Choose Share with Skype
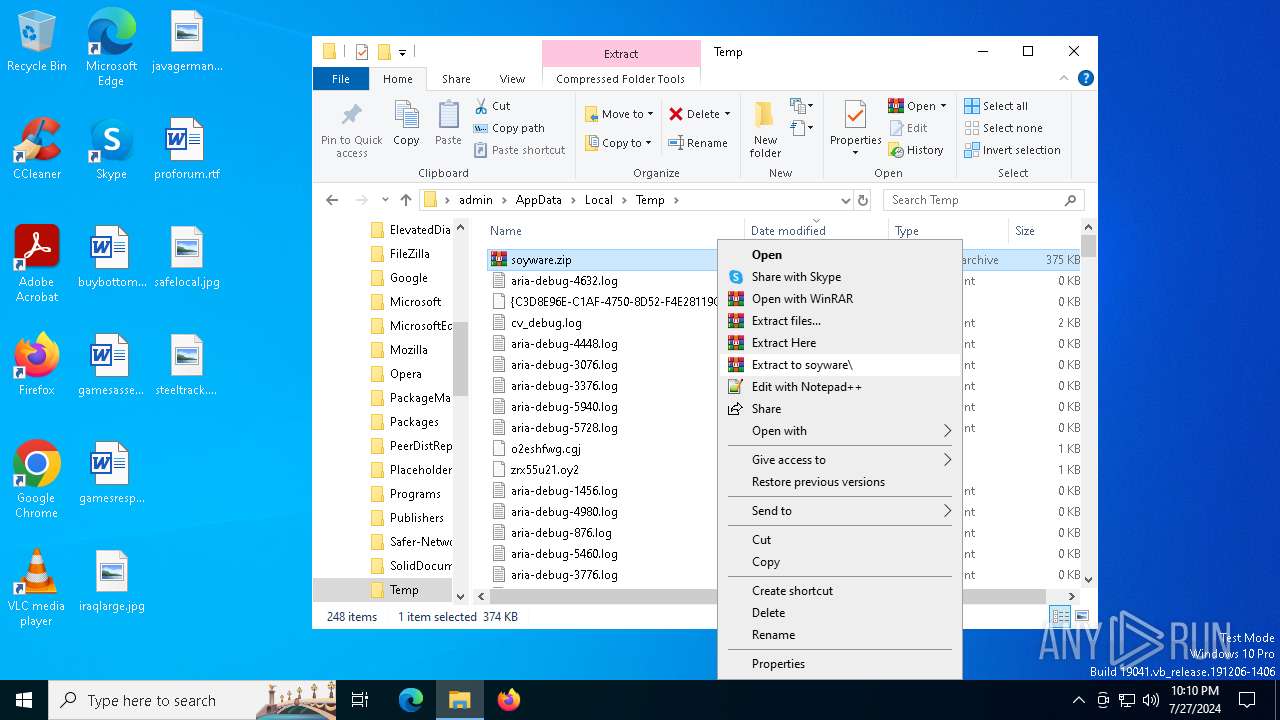This screenshot has width=1280, height=720. pos(840,277)
